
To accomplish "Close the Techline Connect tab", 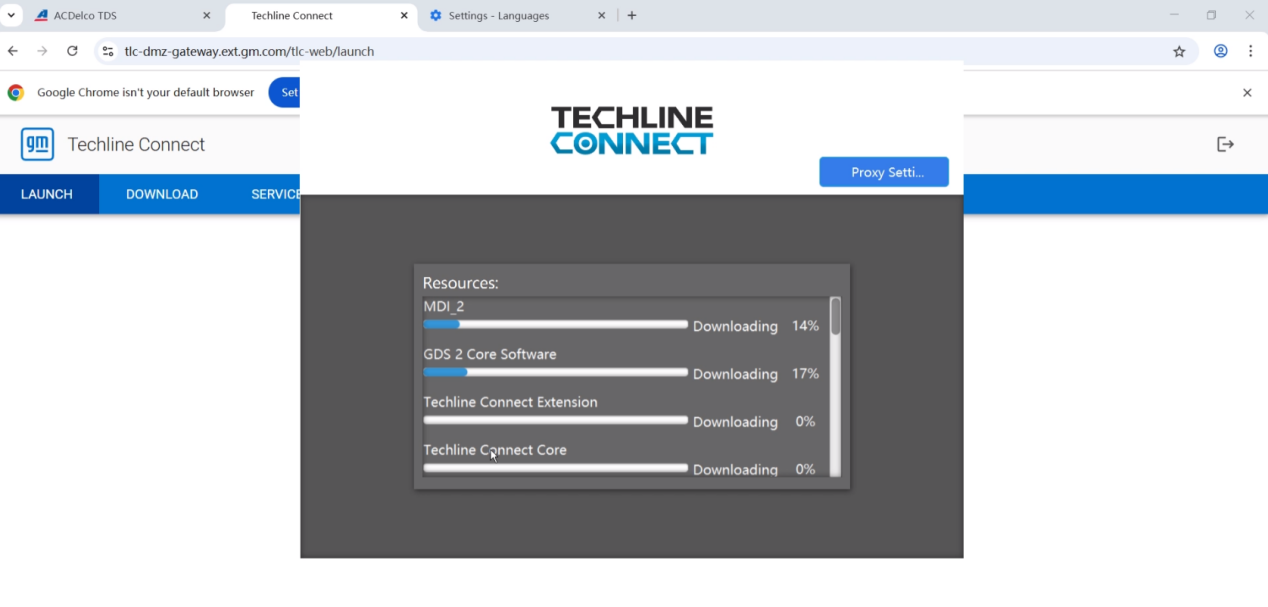I will point(404,16).
